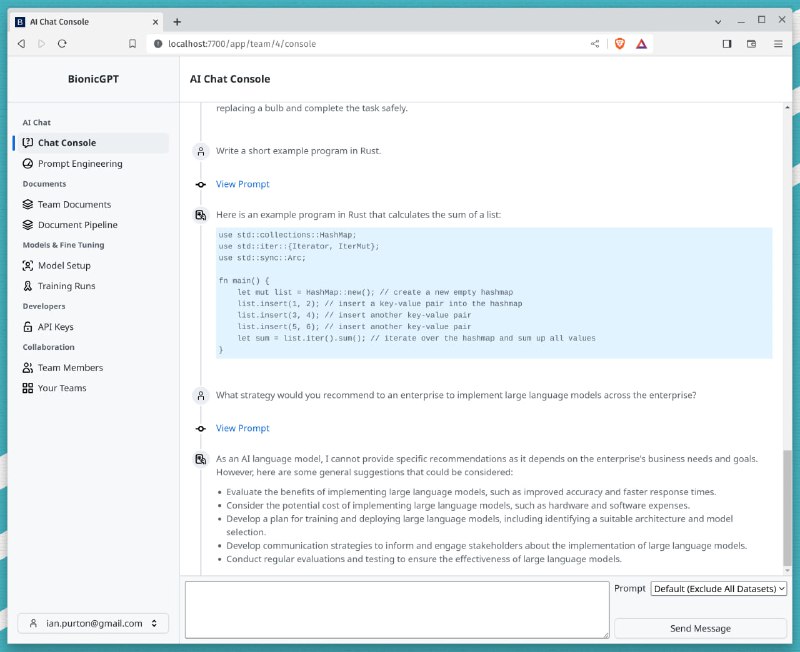Toggle the browser sidebar panel

coord(727,44)
